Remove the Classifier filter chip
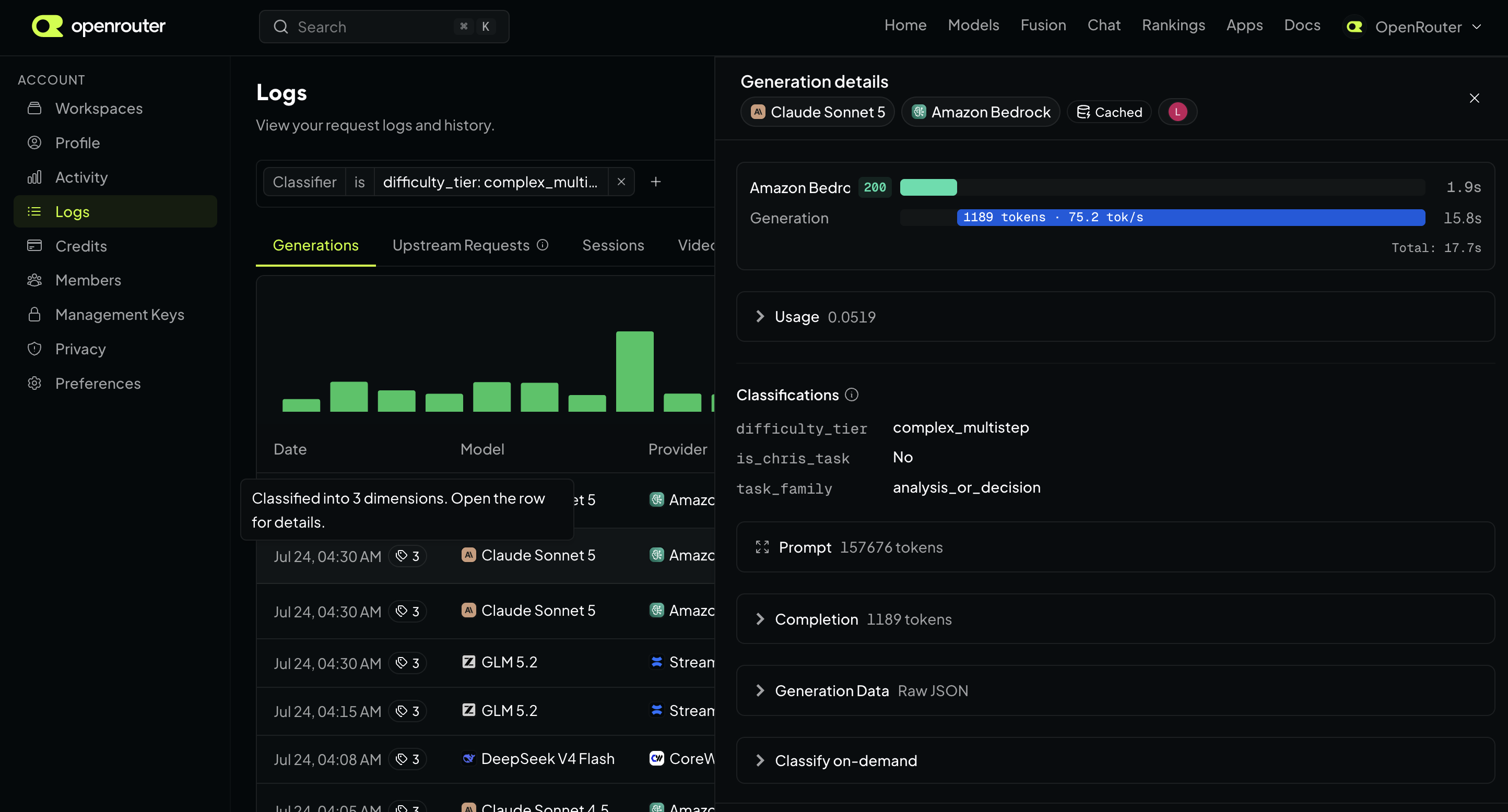The image size is (1508, 812). pos(621,182)
